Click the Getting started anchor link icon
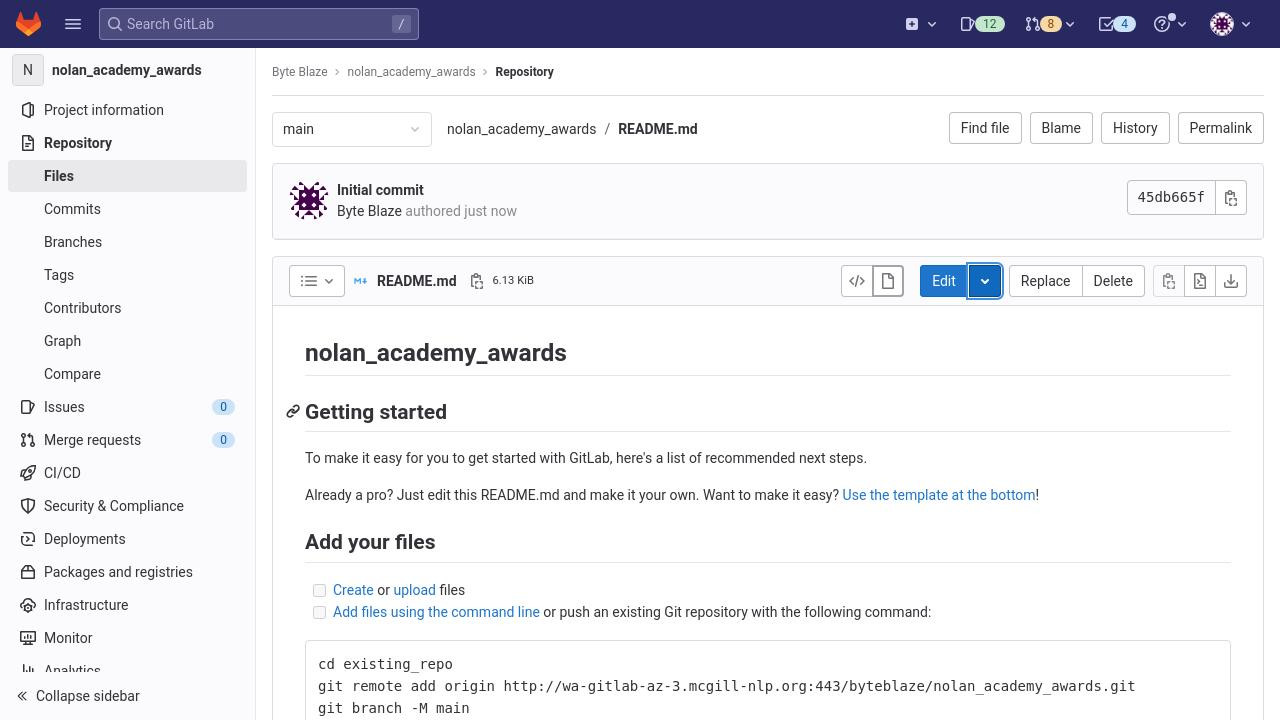Viewport: 1280px width, 720px height. point(293,412)
